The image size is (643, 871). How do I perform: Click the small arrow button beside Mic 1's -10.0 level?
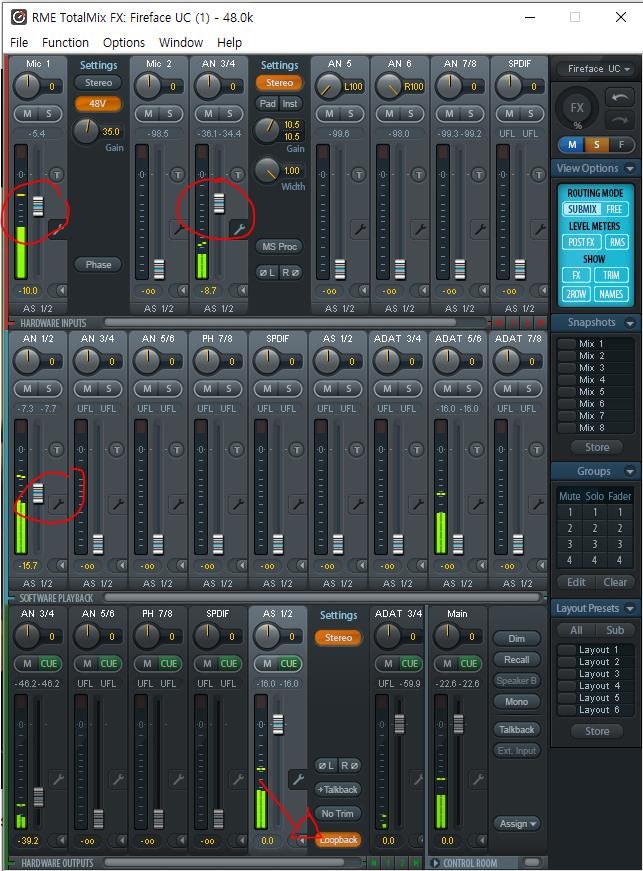click(61, 291)
